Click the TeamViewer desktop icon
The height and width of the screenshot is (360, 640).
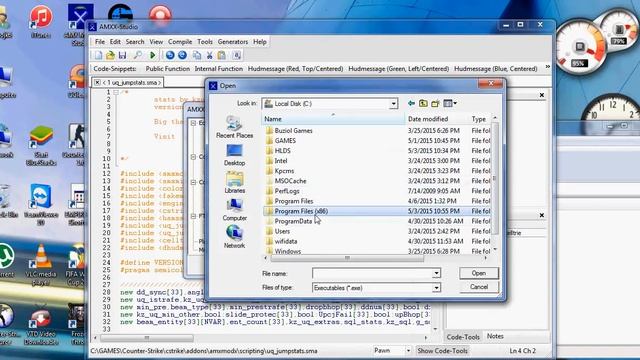point(41,204)
